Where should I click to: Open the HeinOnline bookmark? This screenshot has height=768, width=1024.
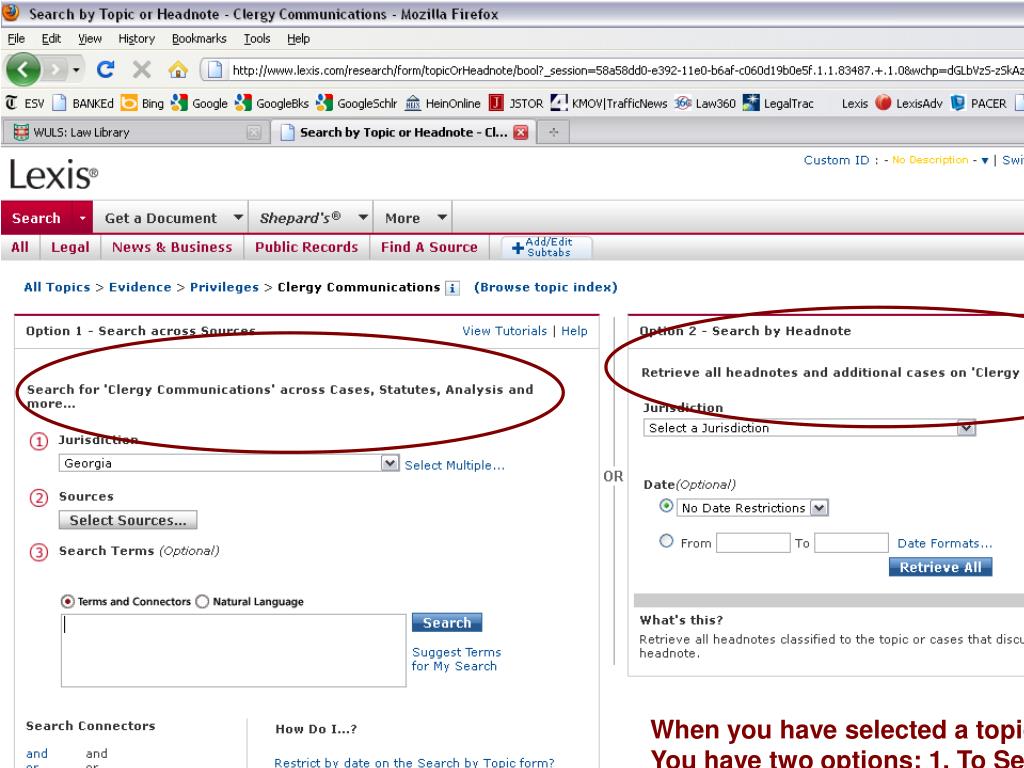442,103
